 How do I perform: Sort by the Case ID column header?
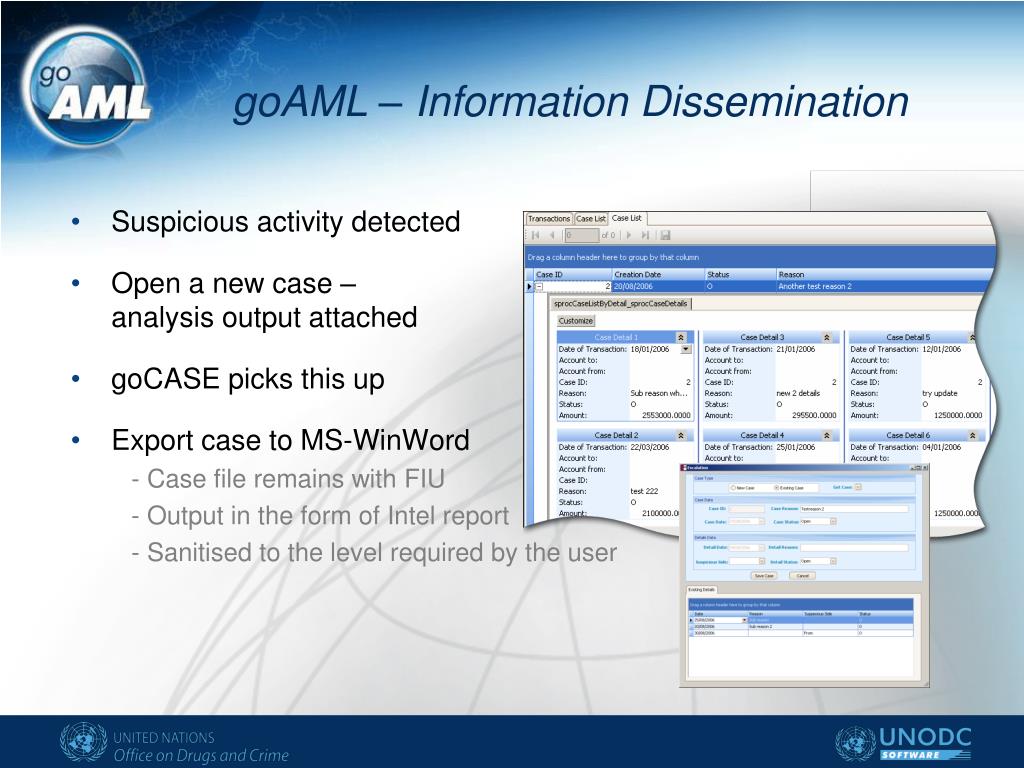coord(572,275)
